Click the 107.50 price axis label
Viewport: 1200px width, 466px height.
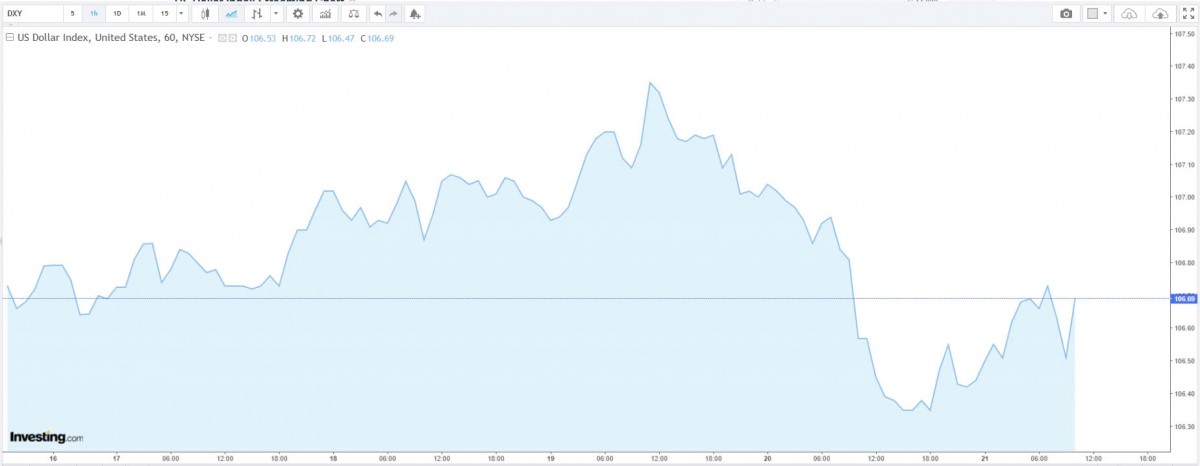tap(1184, 33)
